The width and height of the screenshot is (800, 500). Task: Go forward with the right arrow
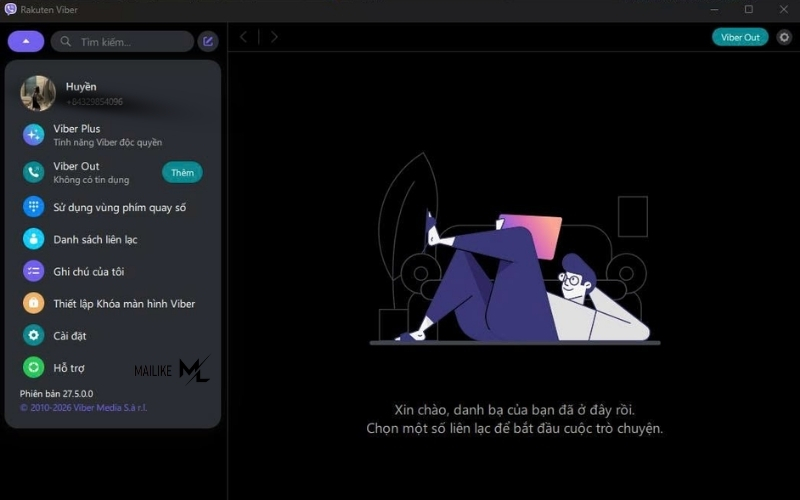pos(274,37)
